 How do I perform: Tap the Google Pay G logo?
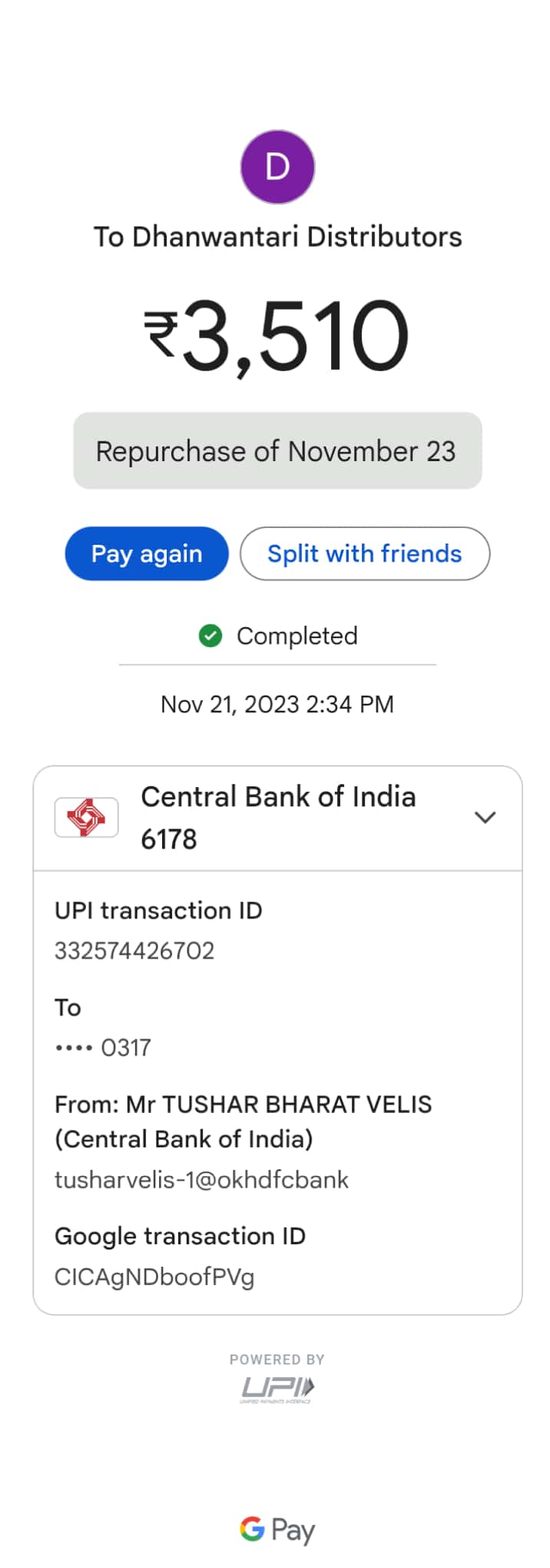pos(252,1529)
